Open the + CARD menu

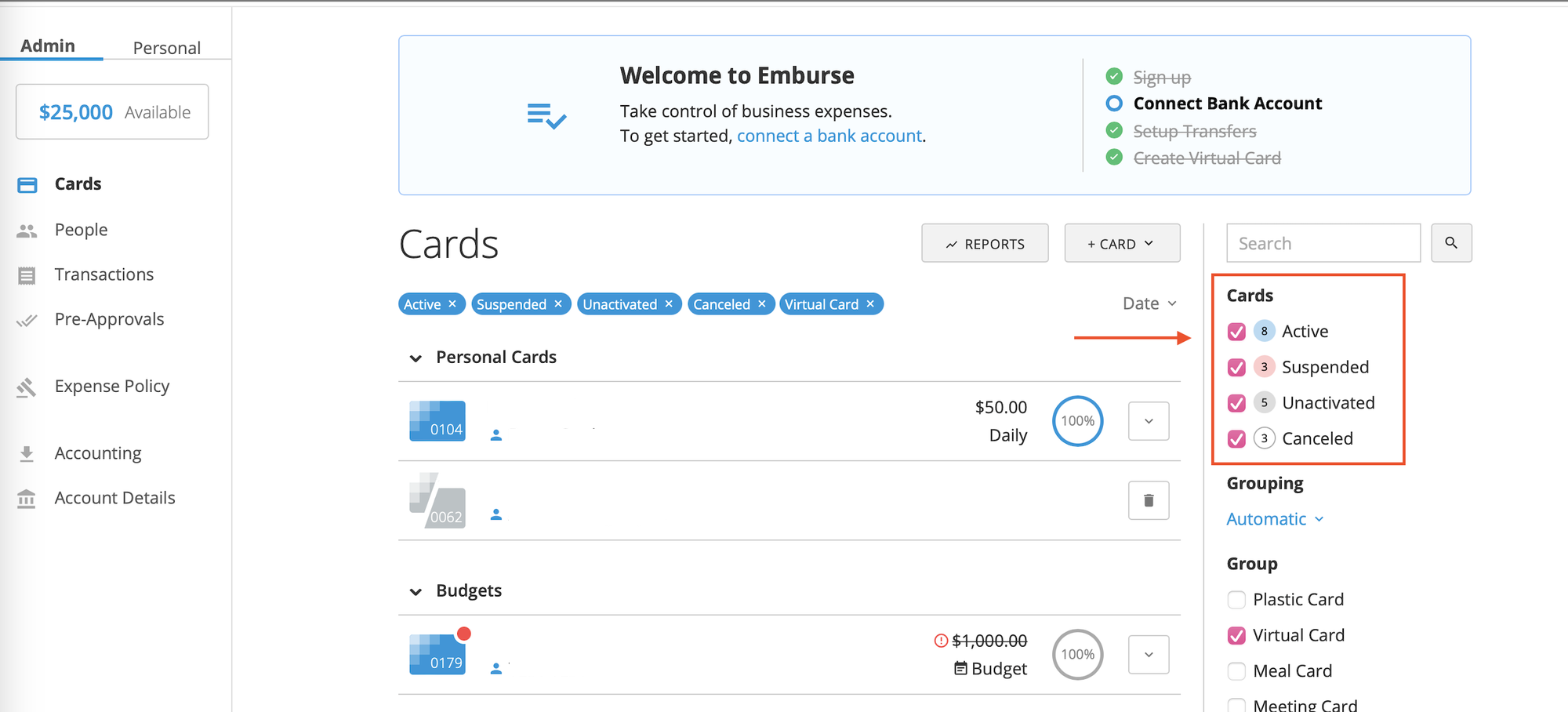[1122, 243]
